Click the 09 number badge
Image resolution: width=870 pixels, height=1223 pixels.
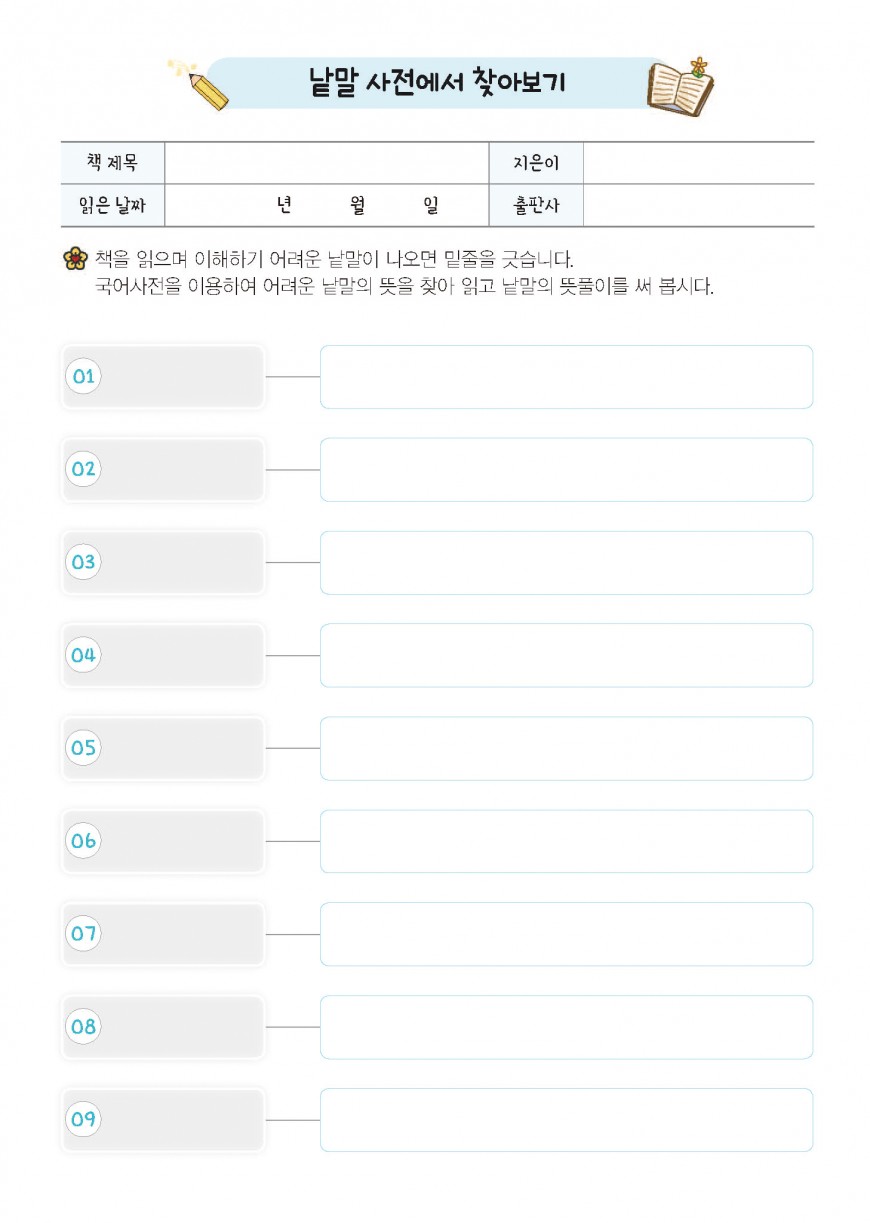(83, 1119)
